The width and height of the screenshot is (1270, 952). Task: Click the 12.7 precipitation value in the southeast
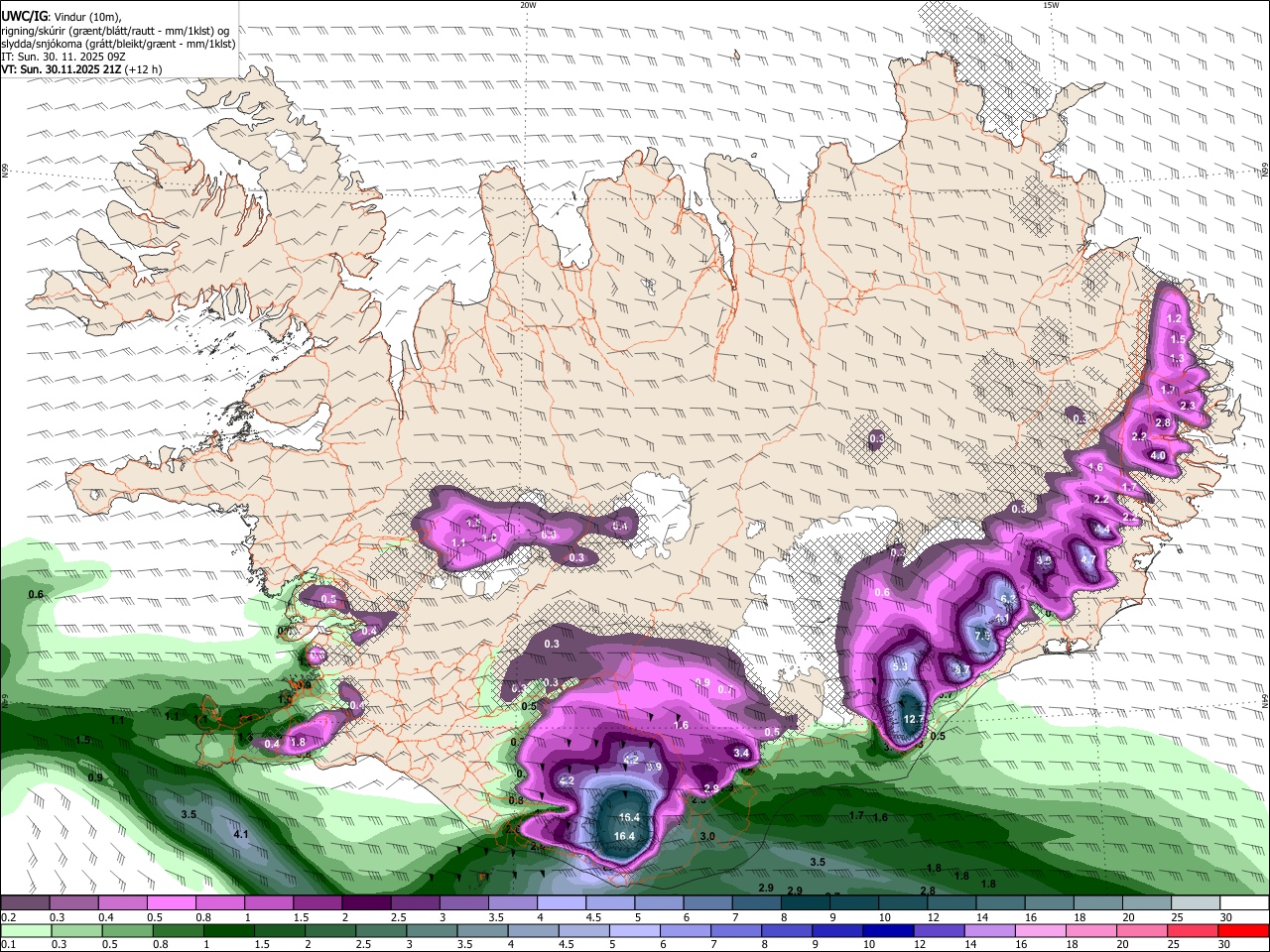(x=914, y=719)
